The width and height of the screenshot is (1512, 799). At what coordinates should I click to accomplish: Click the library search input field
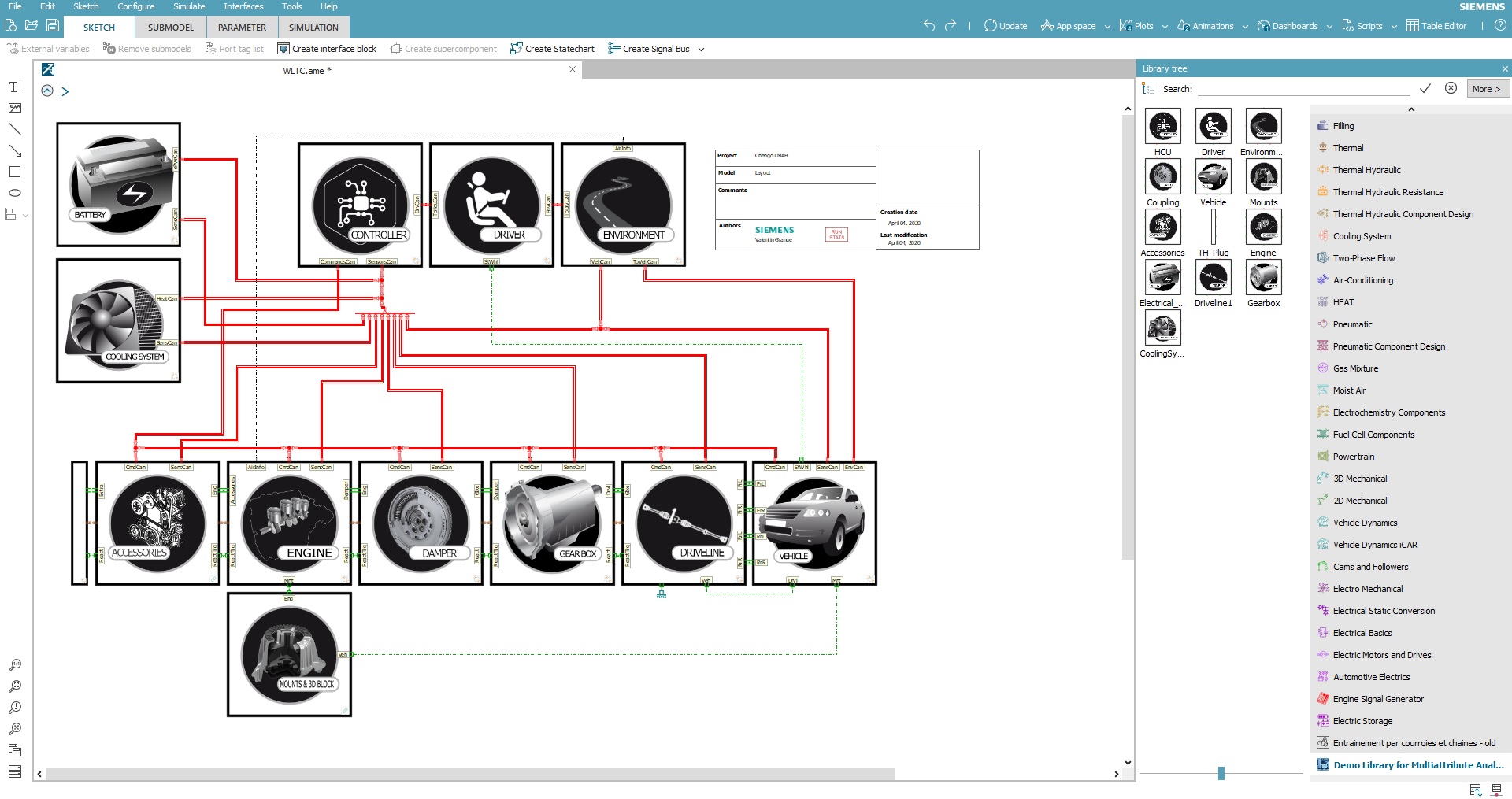[x=1303, y=89]
